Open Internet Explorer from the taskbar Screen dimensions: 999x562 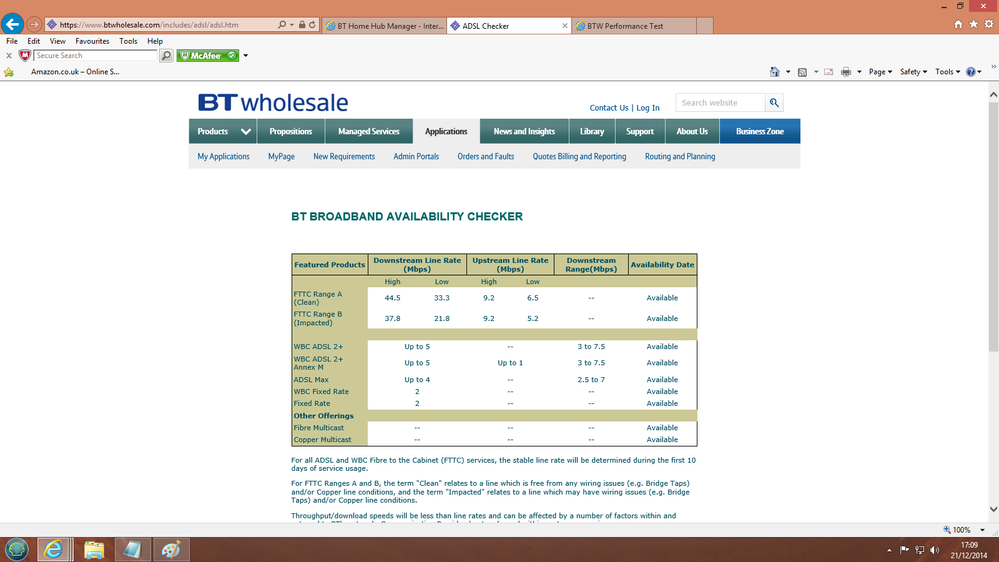pyautogui.click(x=54, y=549)
